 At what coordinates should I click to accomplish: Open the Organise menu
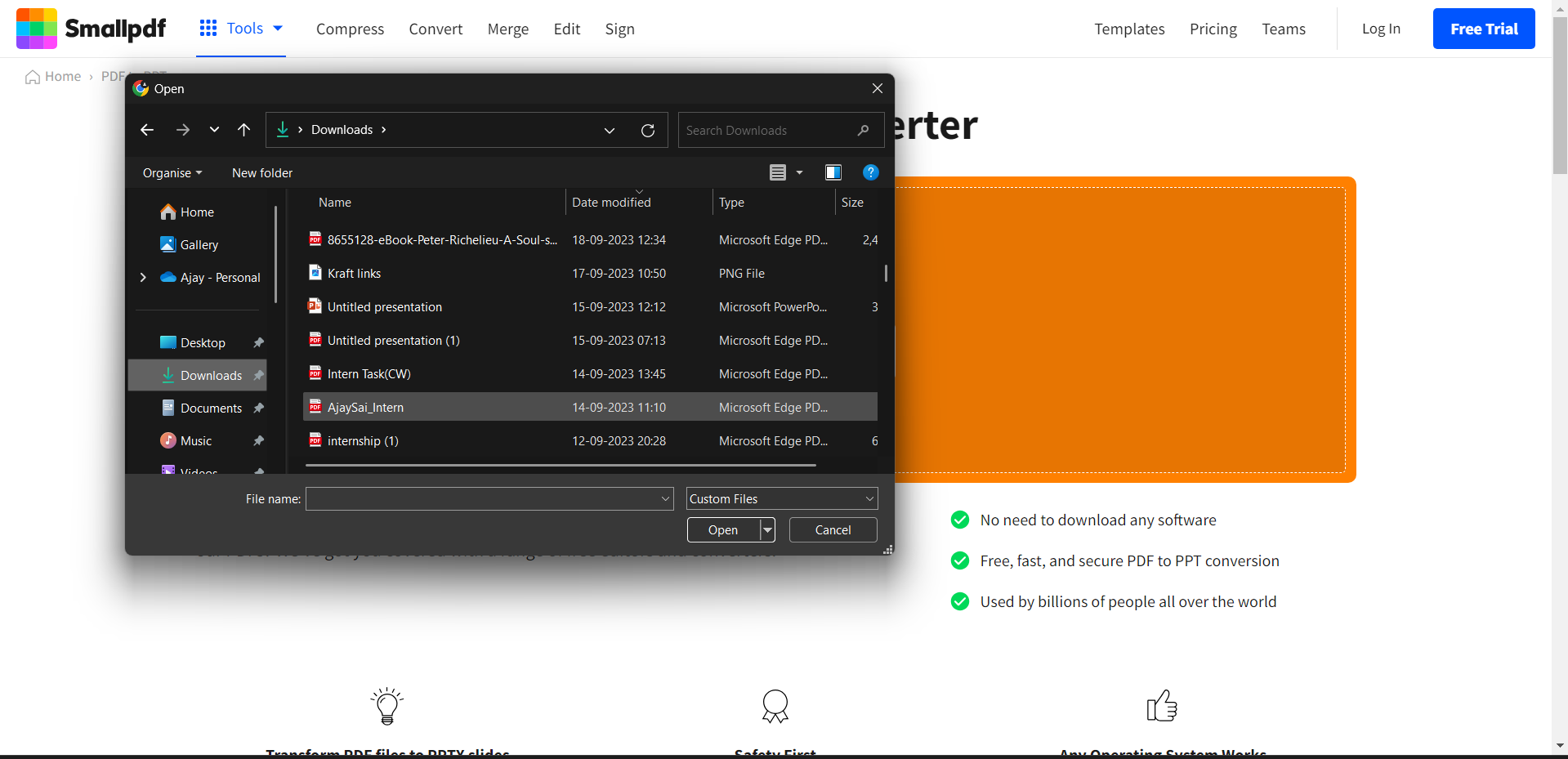tap(172, 173)
